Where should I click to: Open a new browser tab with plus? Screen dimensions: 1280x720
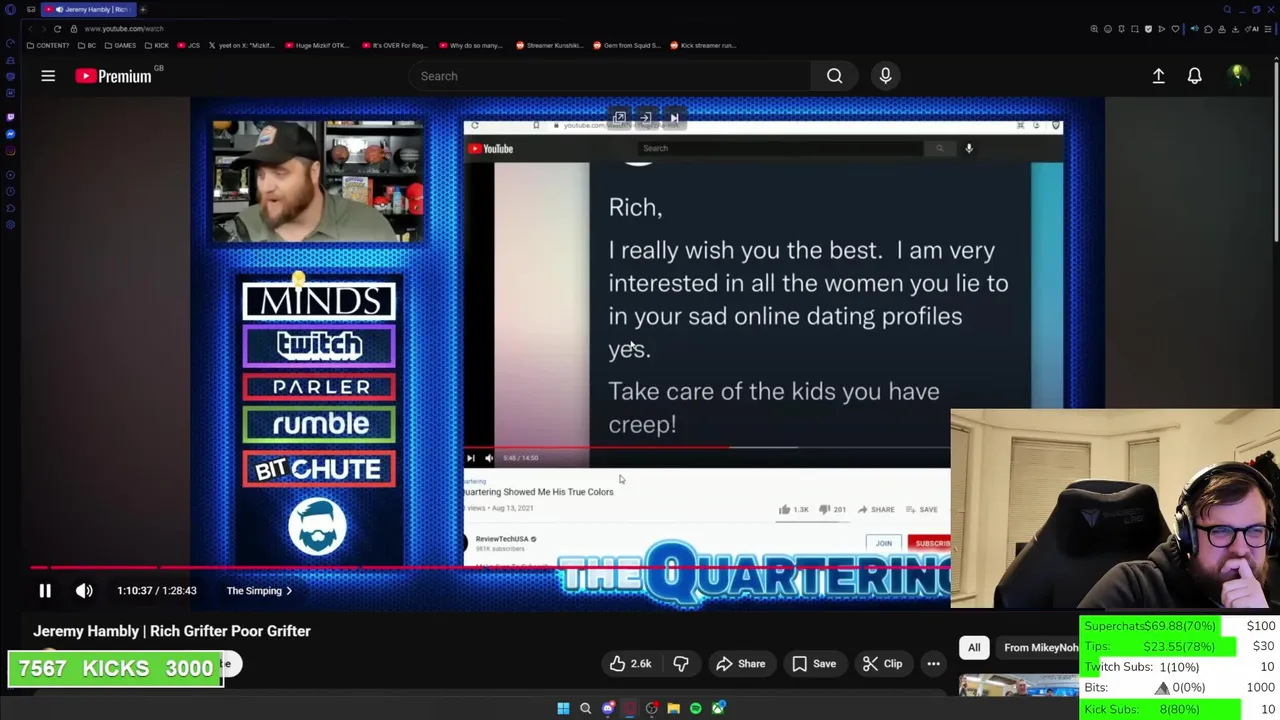point(143,9)
